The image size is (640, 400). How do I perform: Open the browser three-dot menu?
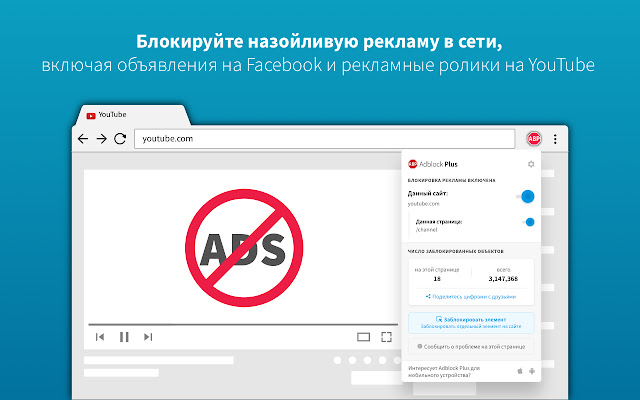click(x=555, y=138)
